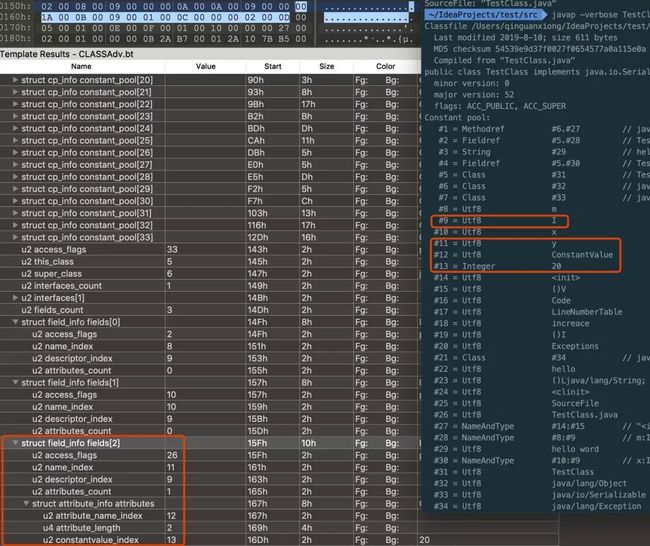
Task: Expand the u2 interfaces[1] row
Action: click(x=15, y=298)
